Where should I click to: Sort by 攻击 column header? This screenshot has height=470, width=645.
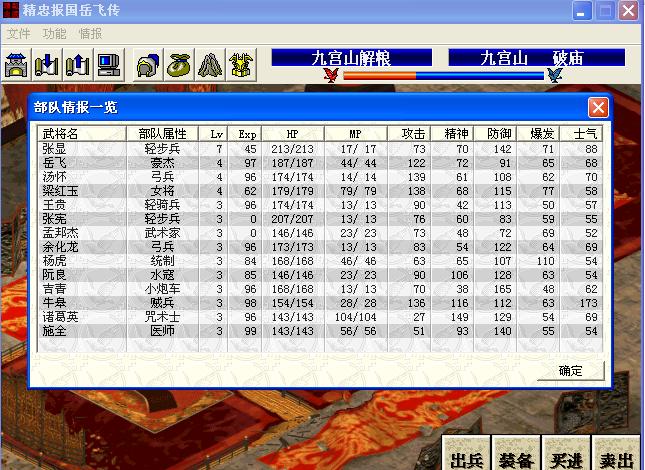click(409, 134)
